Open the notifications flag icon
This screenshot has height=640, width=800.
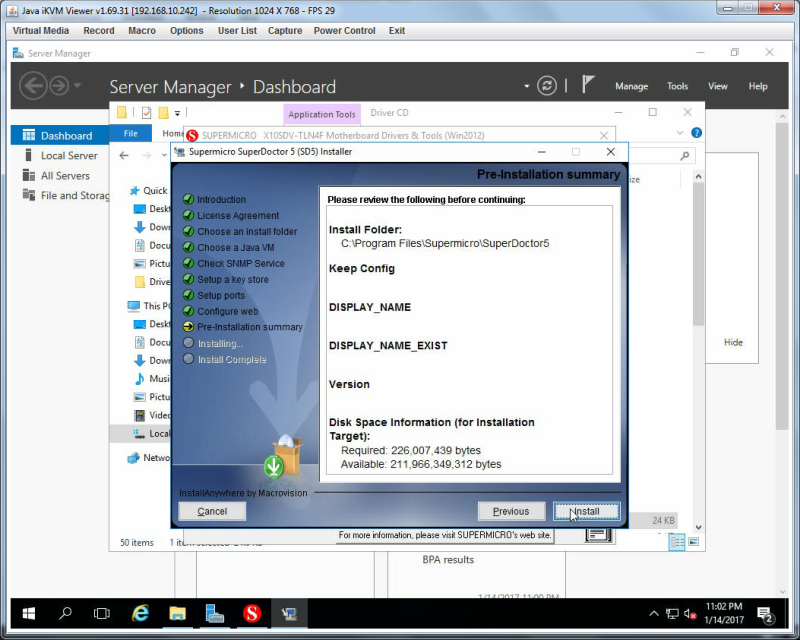click(588, 85)
